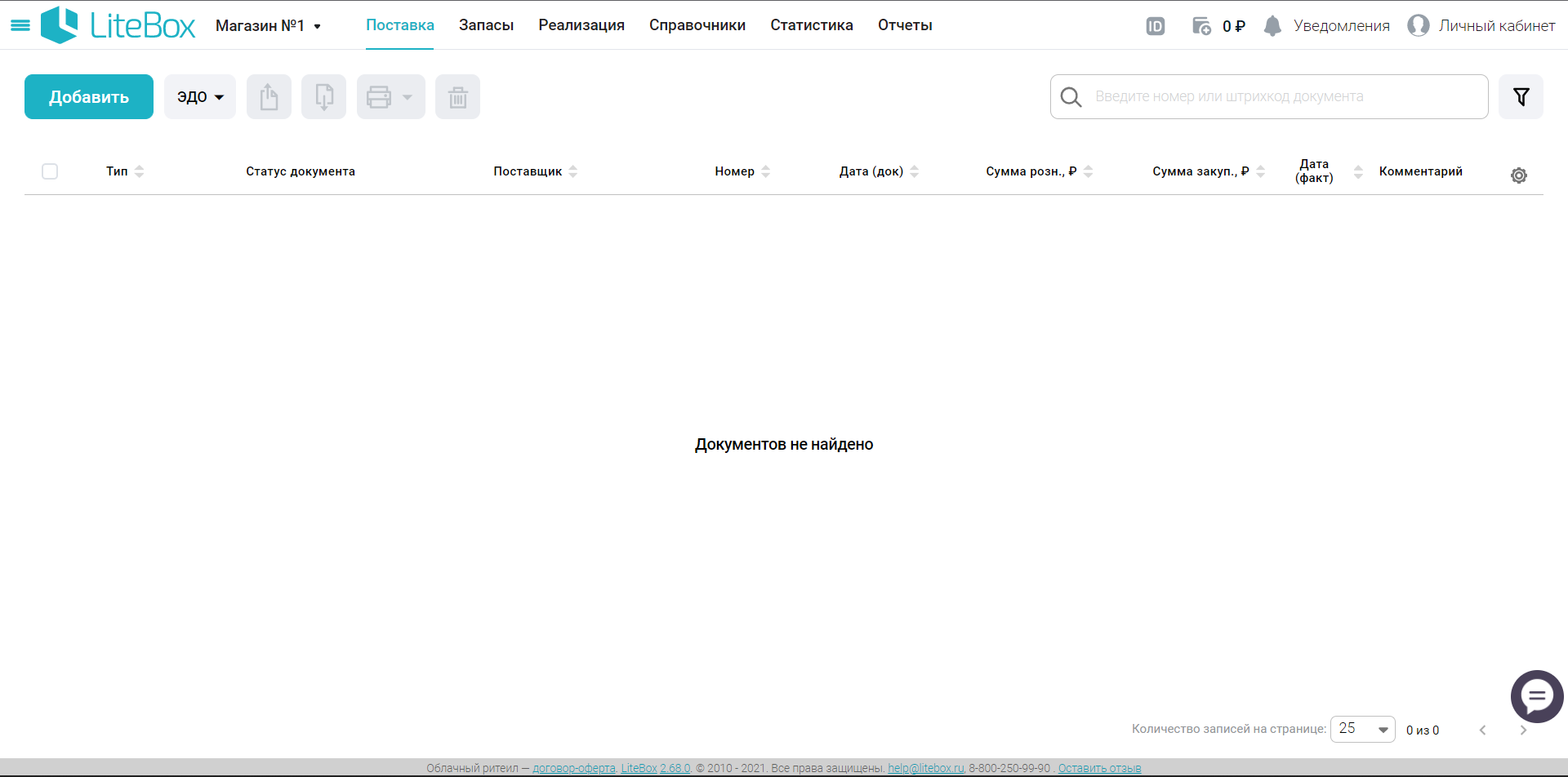Open the chat support bubble
The height and width of the screenshot is (777, 1568).
coord(1537,696)
